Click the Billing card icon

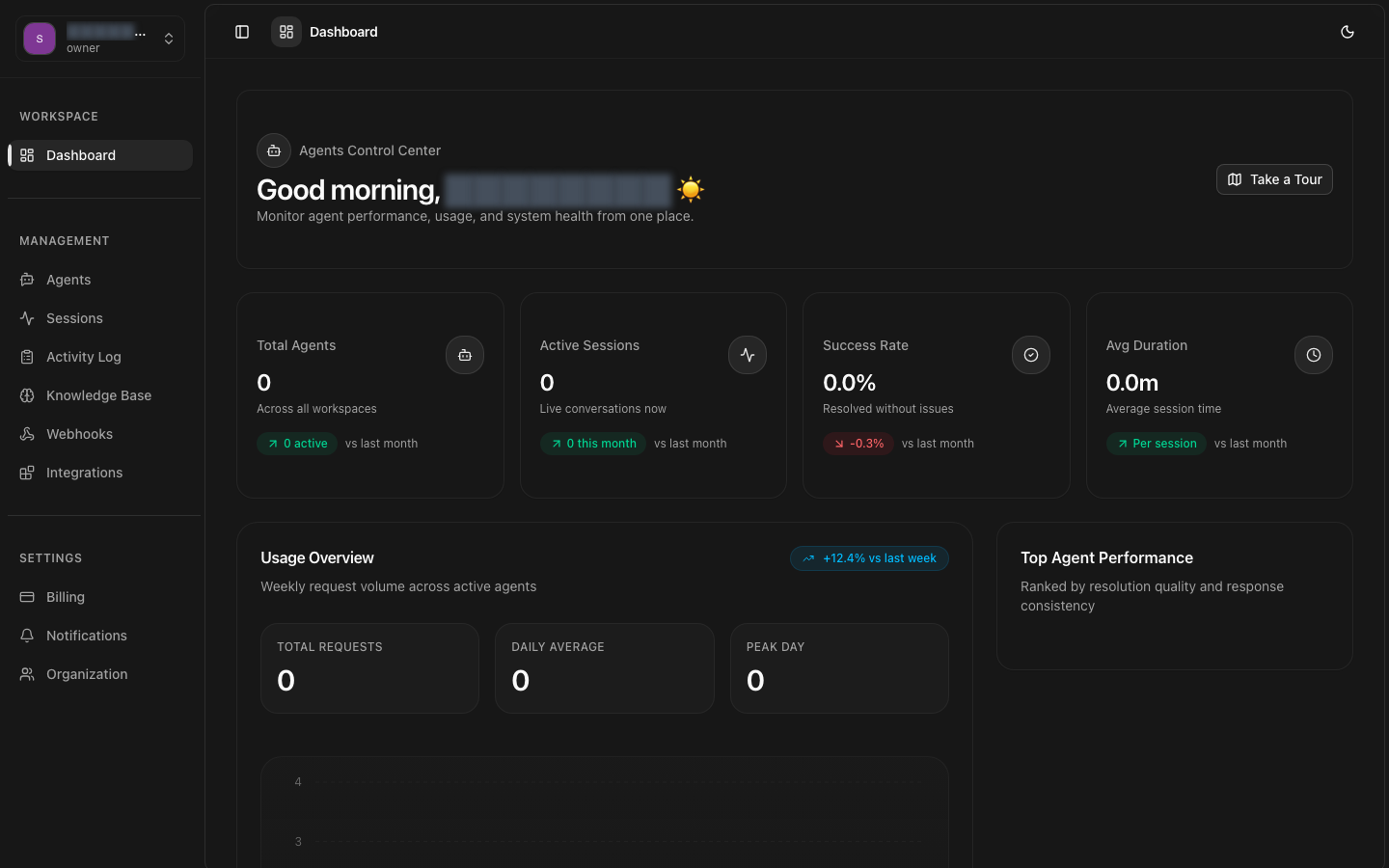[27, 597]
